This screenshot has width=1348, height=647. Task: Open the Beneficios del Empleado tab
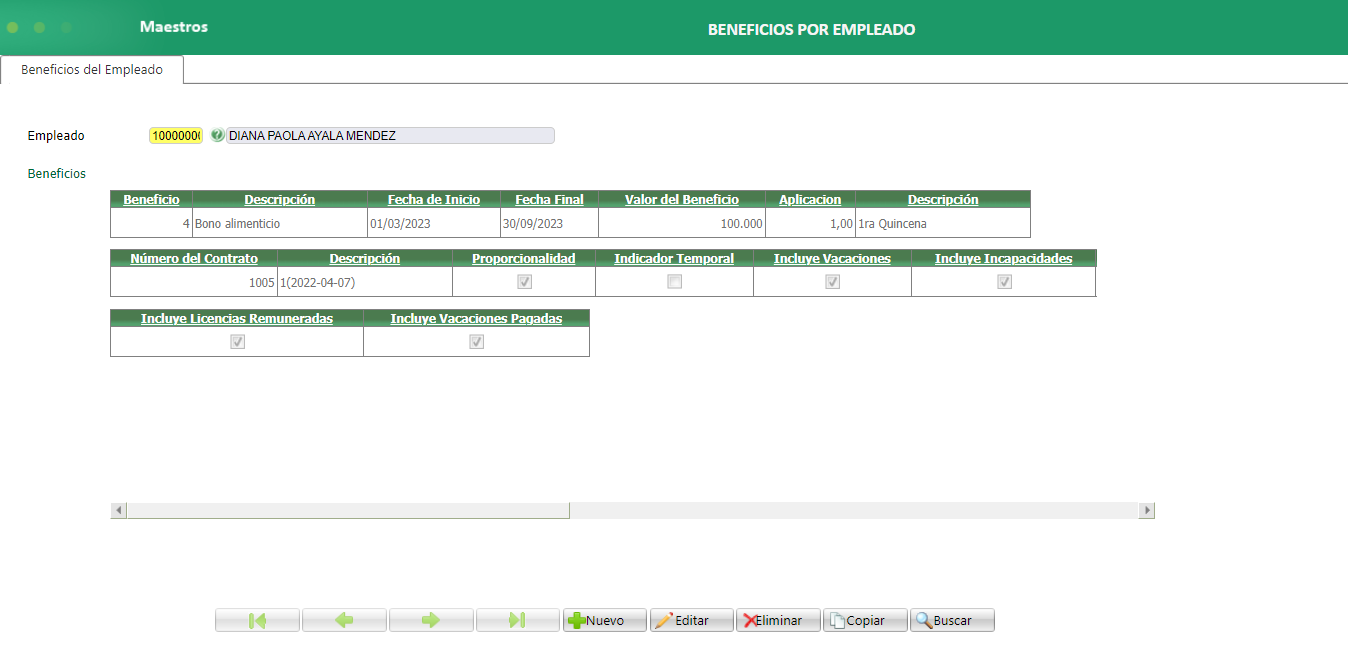(92, 70)
